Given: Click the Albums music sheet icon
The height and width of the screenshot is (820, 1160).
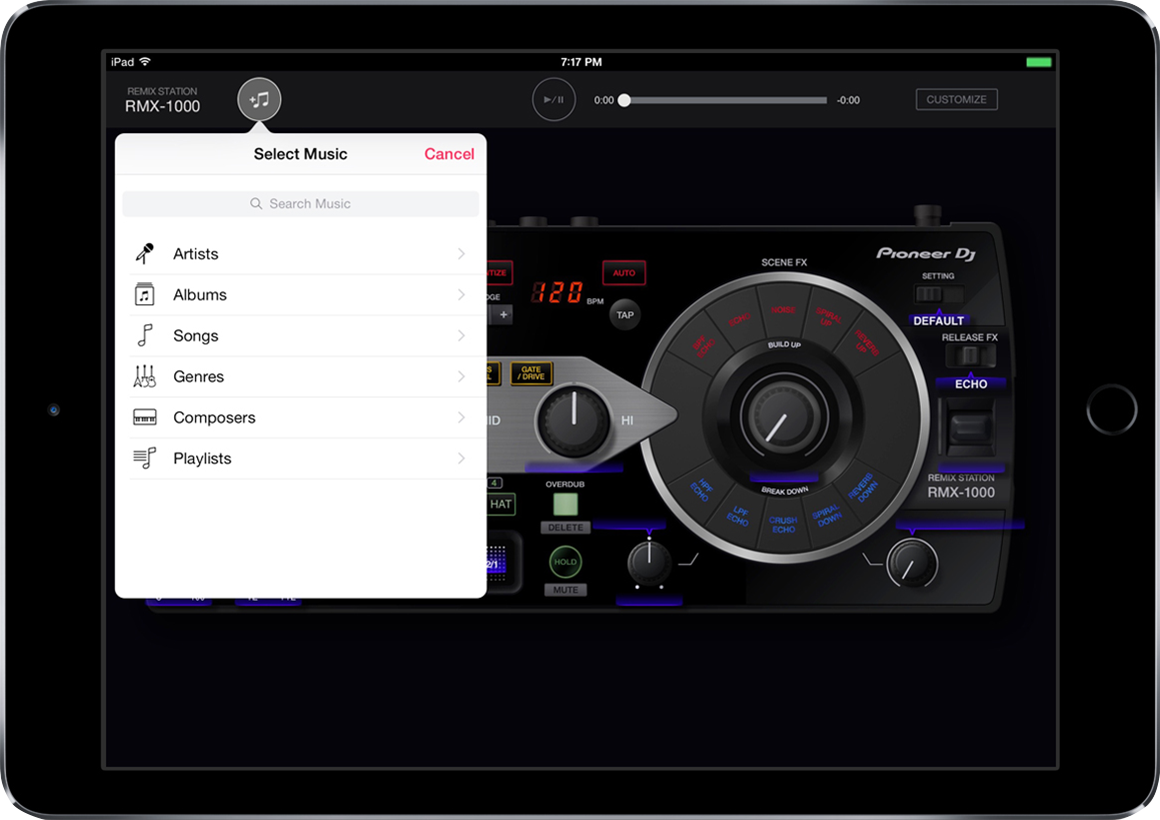Looking at the screenshot, I should coord(144,295).
